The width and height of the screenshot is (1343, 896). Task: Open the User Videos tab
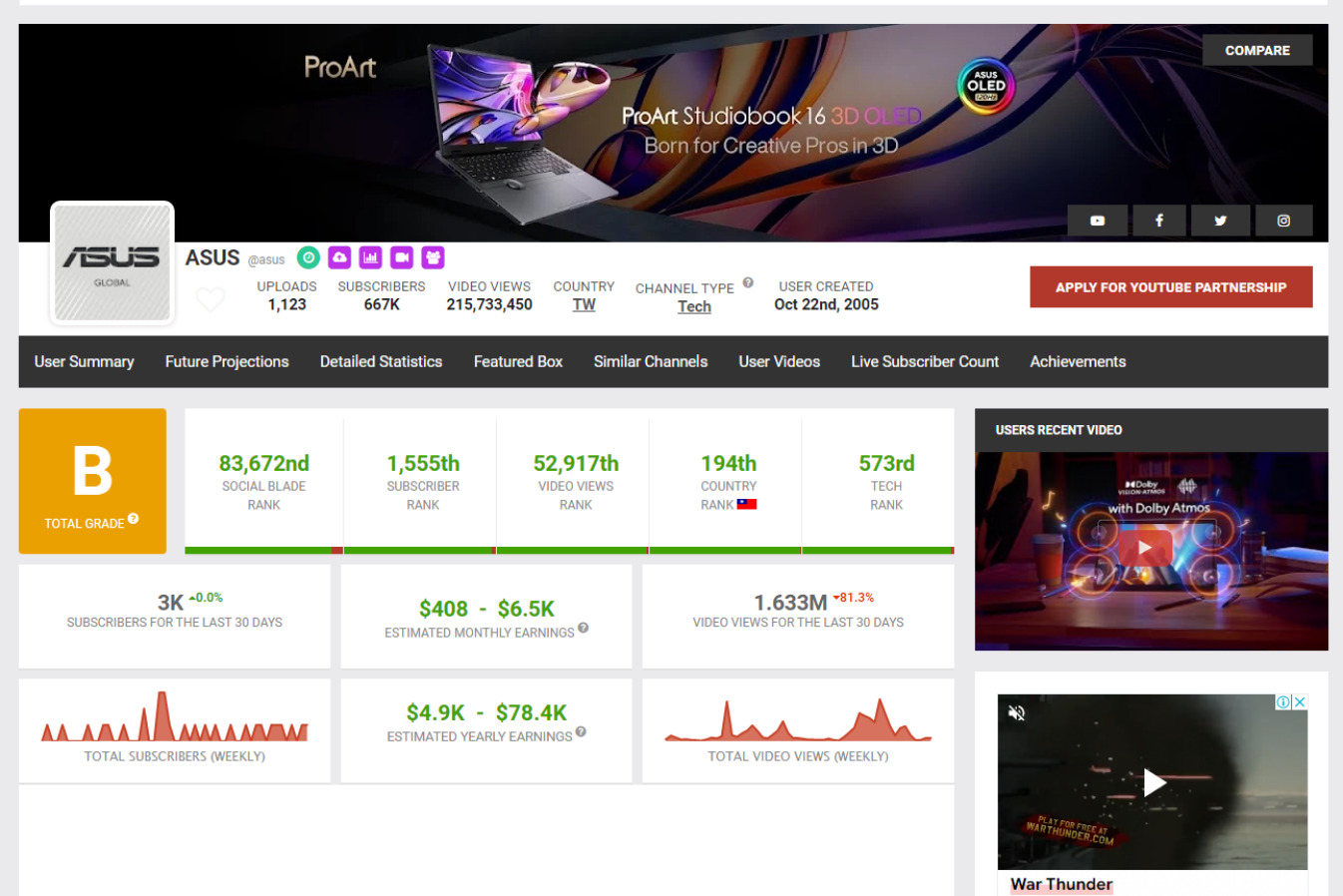[x=779, y=361]
